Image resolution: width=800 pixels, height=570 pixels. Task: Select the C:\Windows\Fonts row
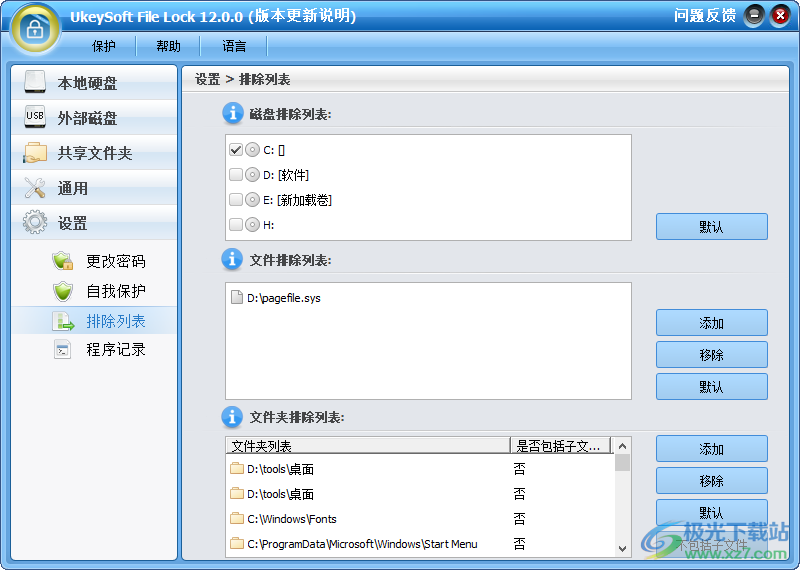click(420, 519)
